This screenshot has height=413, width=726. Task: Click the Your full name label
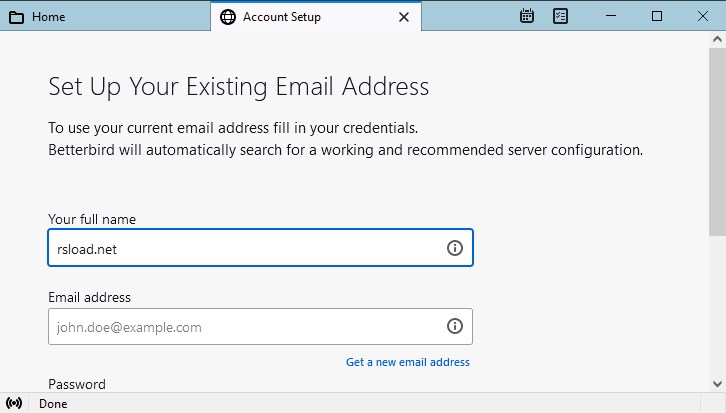pyautogui.click(x=92, y=219)
